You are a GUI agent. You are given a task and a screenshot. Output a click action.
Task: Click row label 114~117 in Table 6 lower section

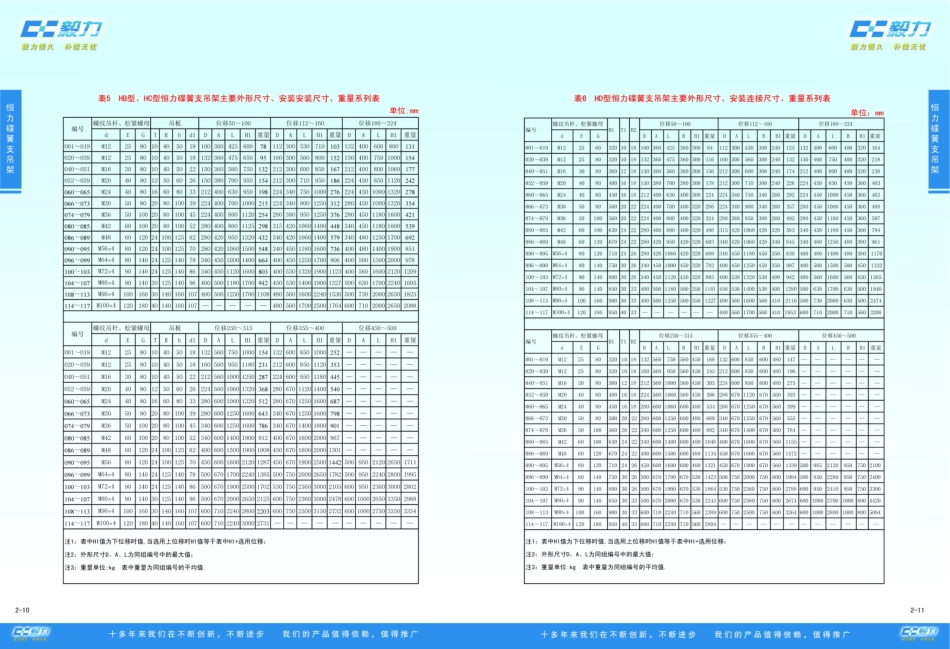point(537,524)
